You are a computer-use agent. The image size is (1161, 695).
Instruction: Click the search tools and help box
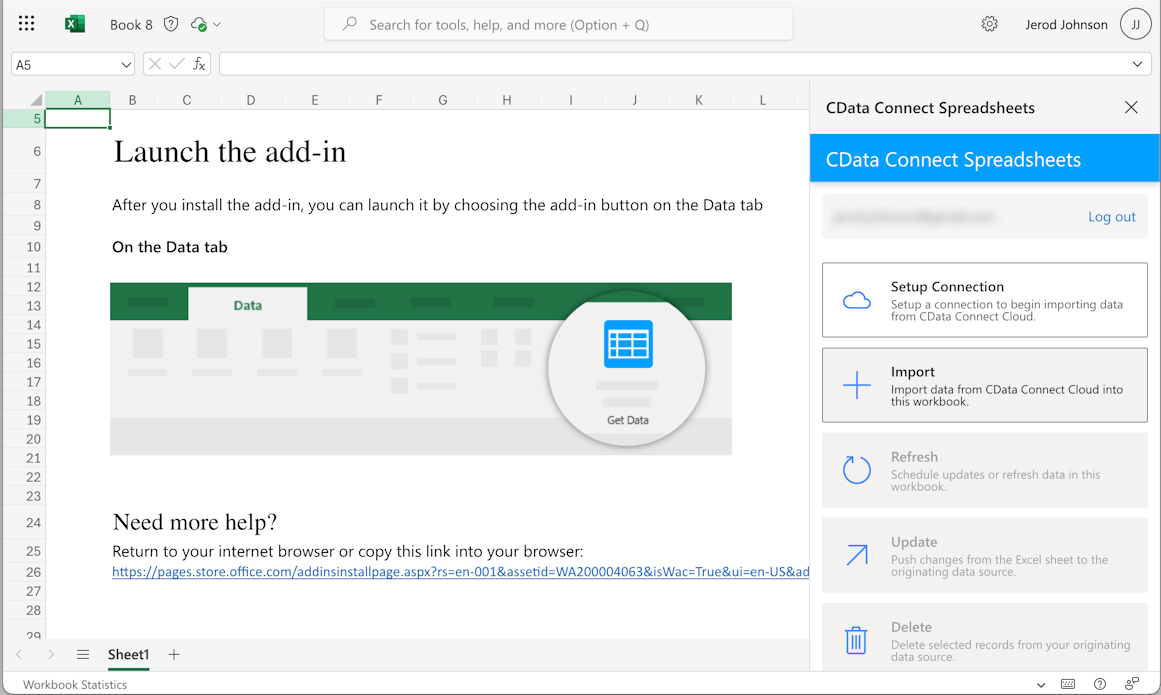click(x=558, y=24)
